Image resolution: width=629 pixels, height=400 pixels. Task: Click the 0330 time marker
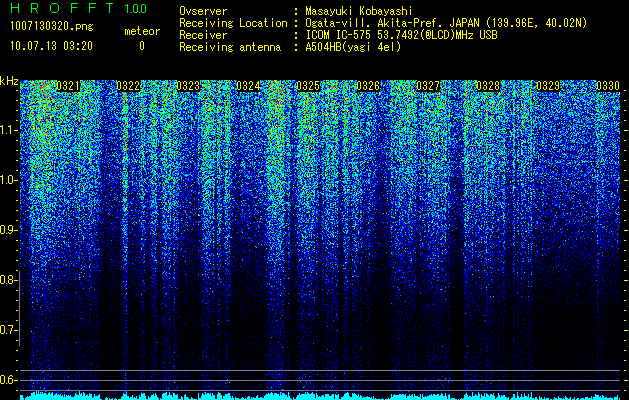click(x=608, y=86)
